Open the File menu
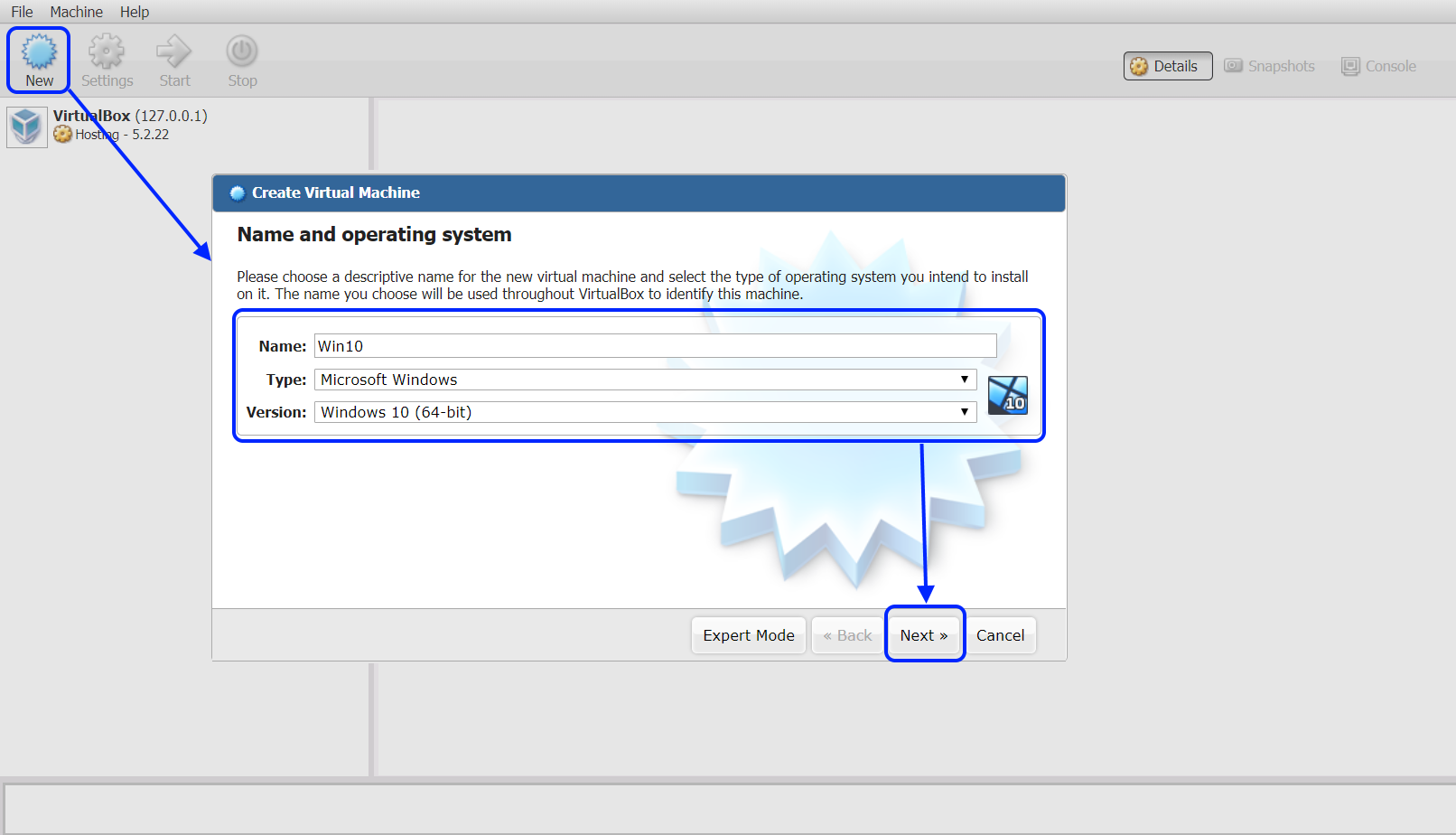 (x=22, y=12)
